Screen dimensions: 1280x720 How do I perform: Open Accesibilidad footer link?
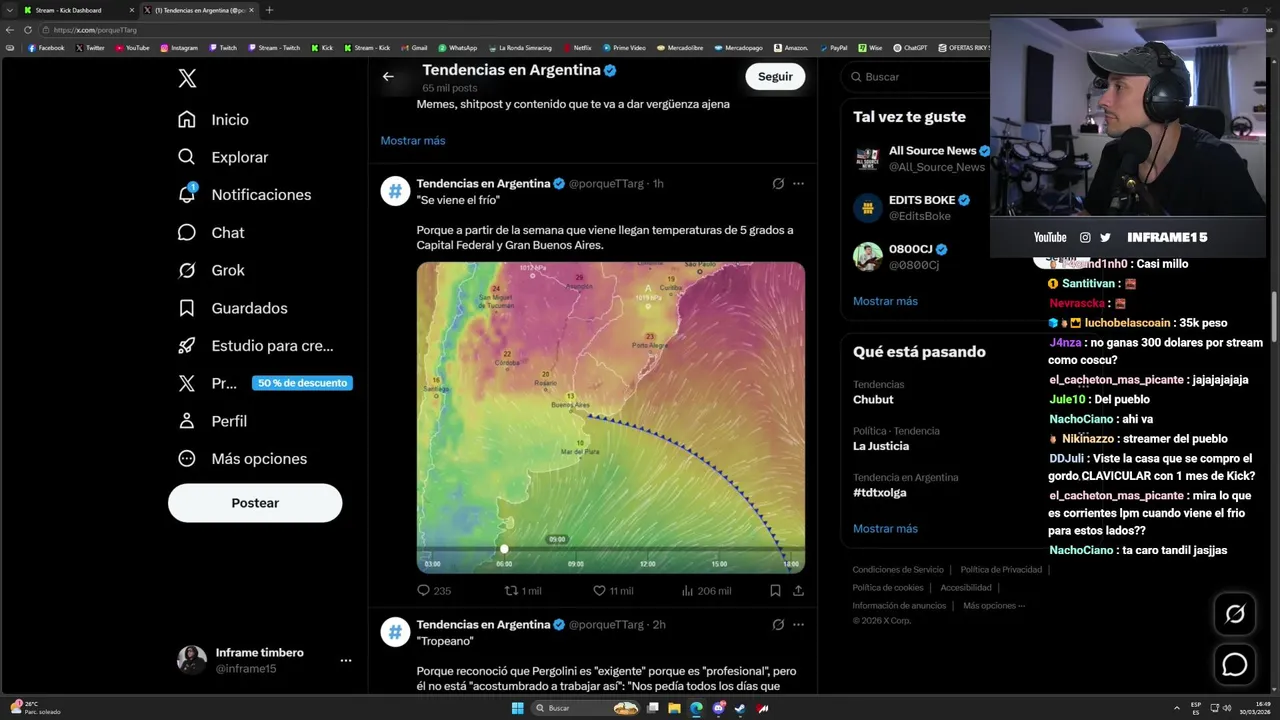coord(966,588)
